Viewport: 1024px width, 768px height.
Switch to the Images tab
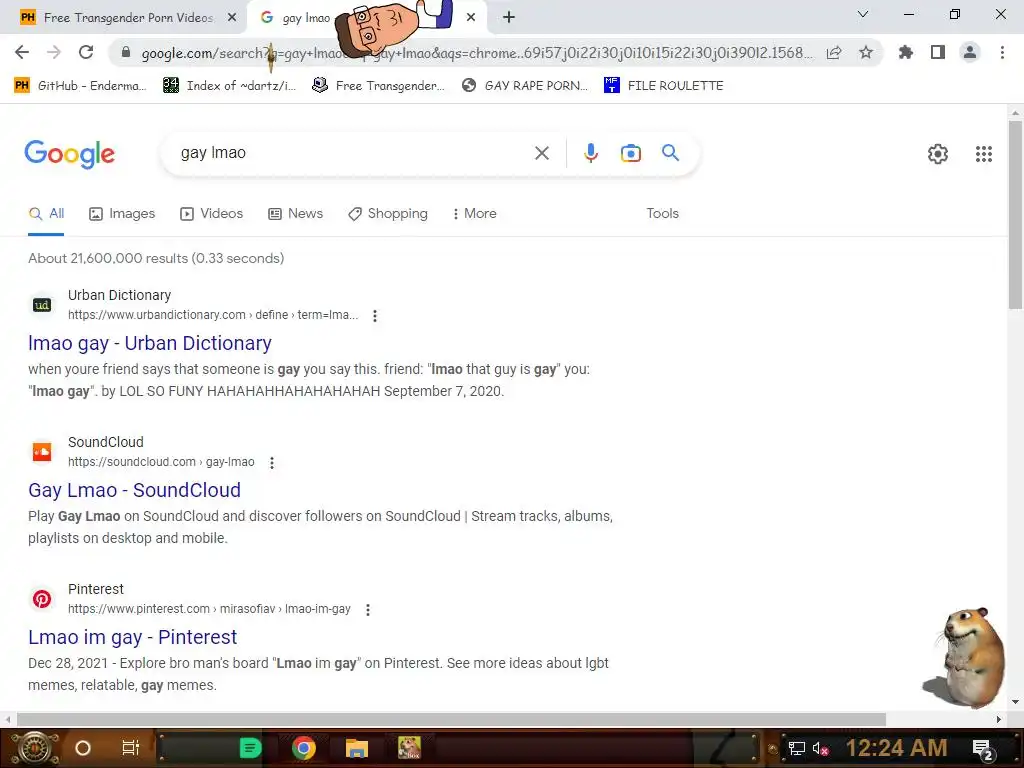122,214
